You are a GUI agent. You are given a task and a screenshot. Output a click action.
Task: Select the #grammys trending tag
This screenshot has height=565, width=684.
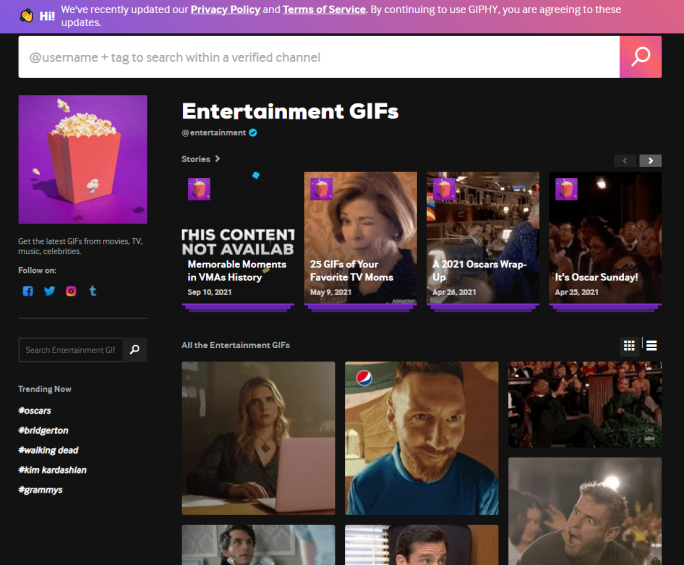click(40, 490)
